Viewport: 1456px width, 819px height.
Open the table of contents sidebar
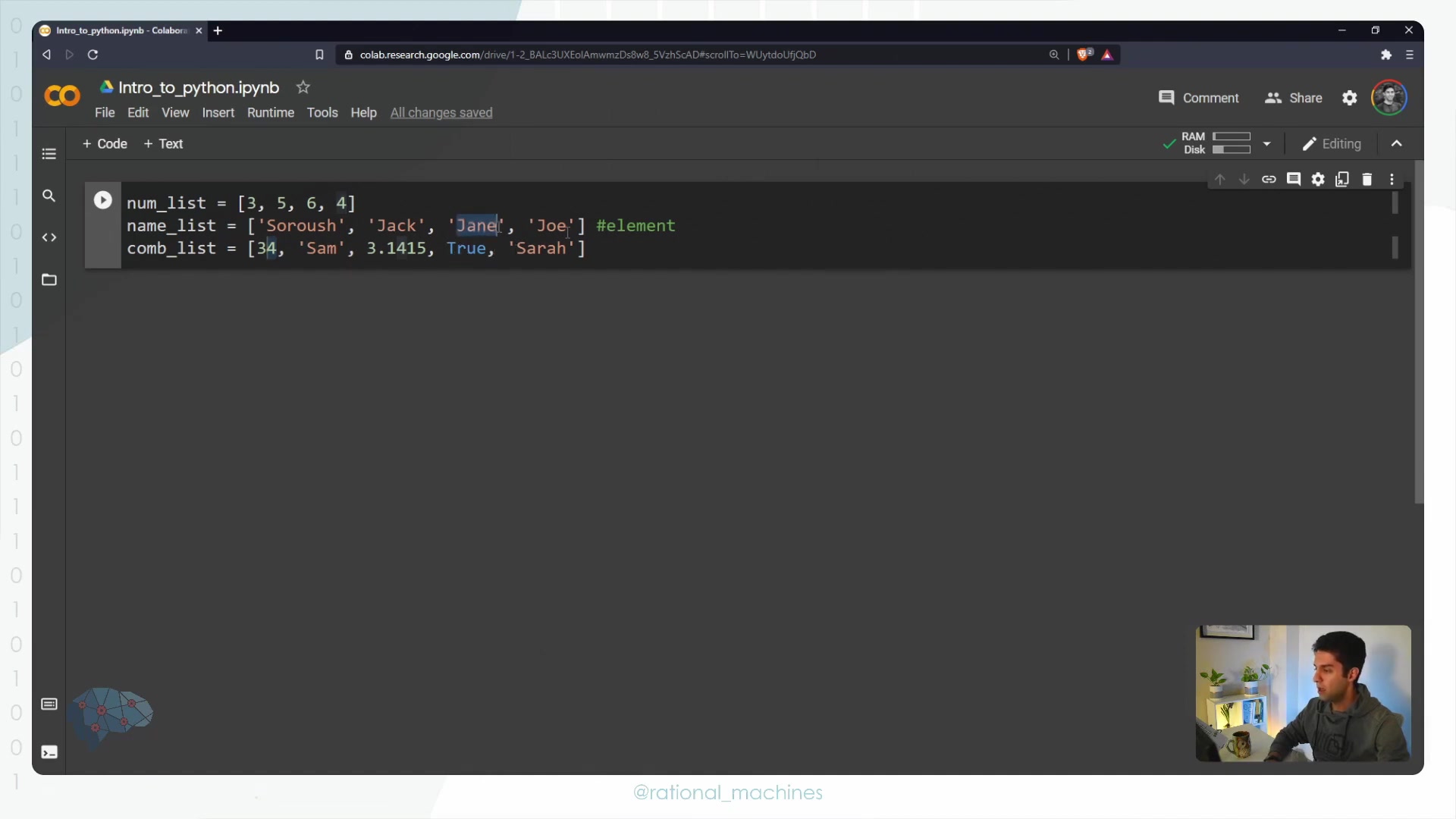click(x=49, y=154)
